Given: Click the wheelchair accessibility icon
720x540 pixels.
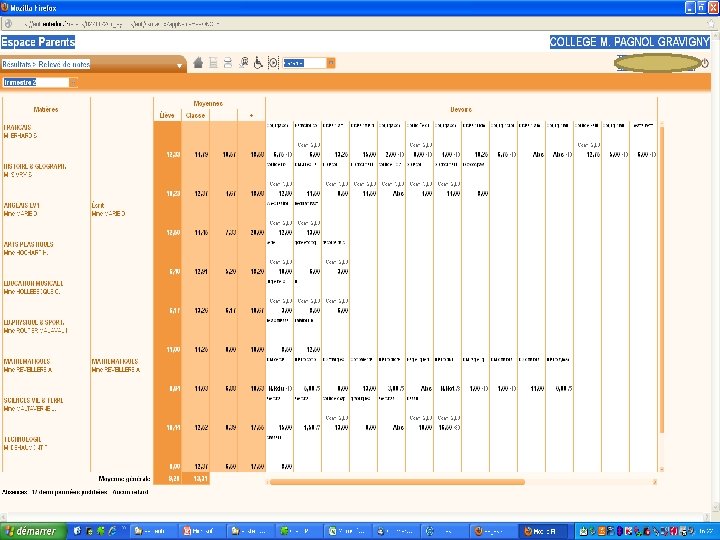Looking at the screenshot, I should pyautogui.click(x=258, y=63).
